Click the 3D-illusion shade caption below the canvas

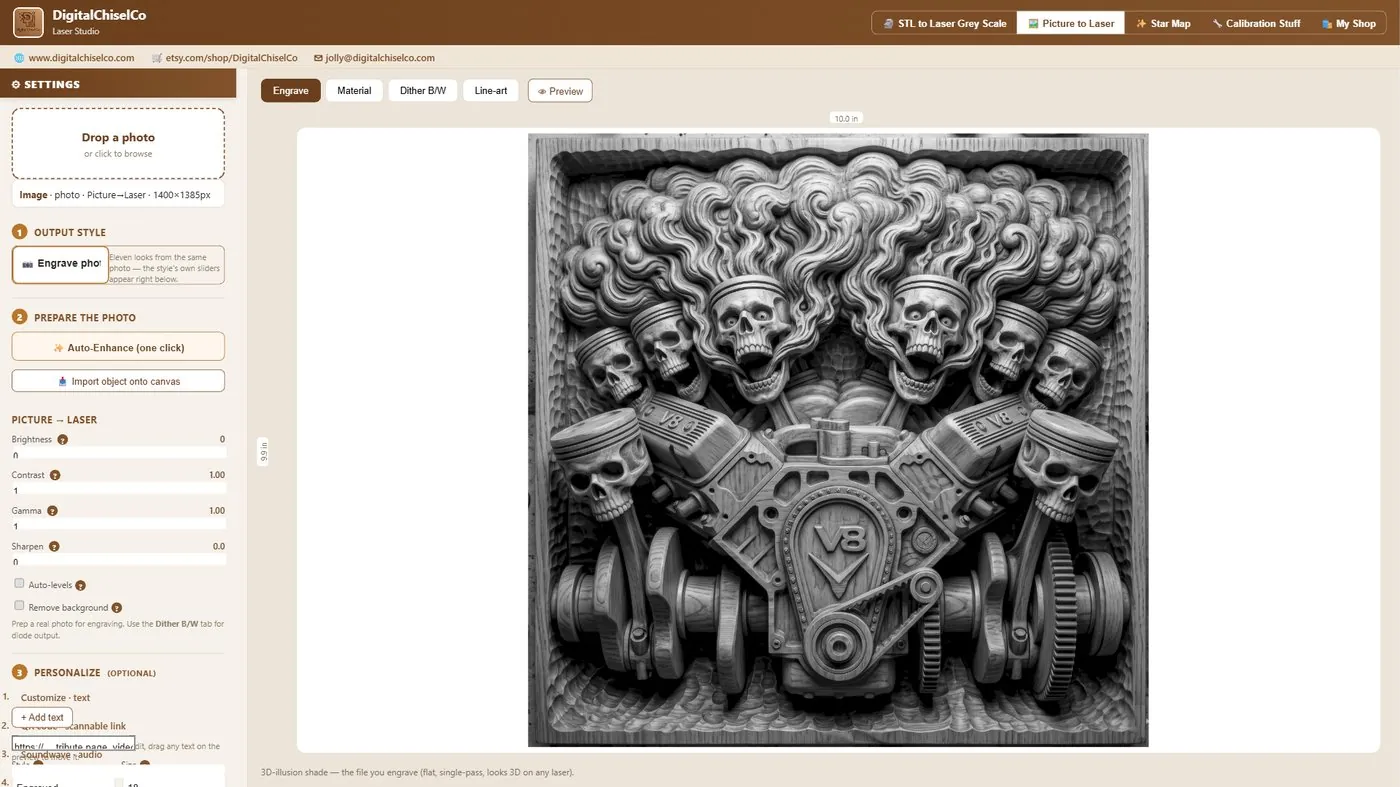pos(418,772)
